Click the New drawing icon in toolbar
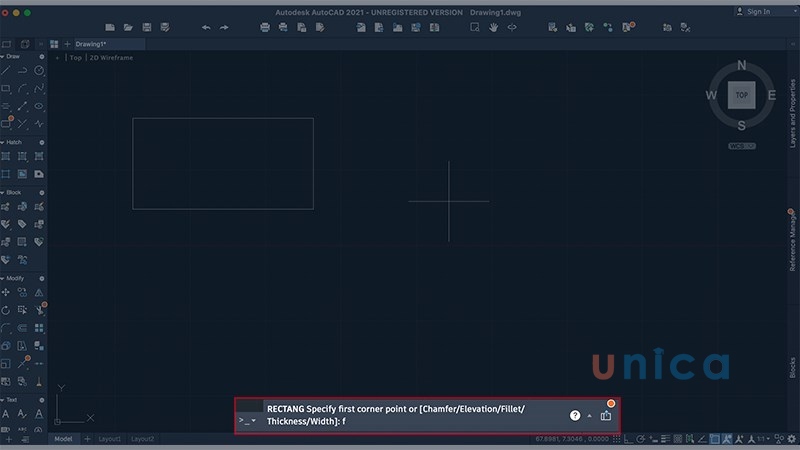The width and height of the screenshot is (800, 450). [110, 28]
